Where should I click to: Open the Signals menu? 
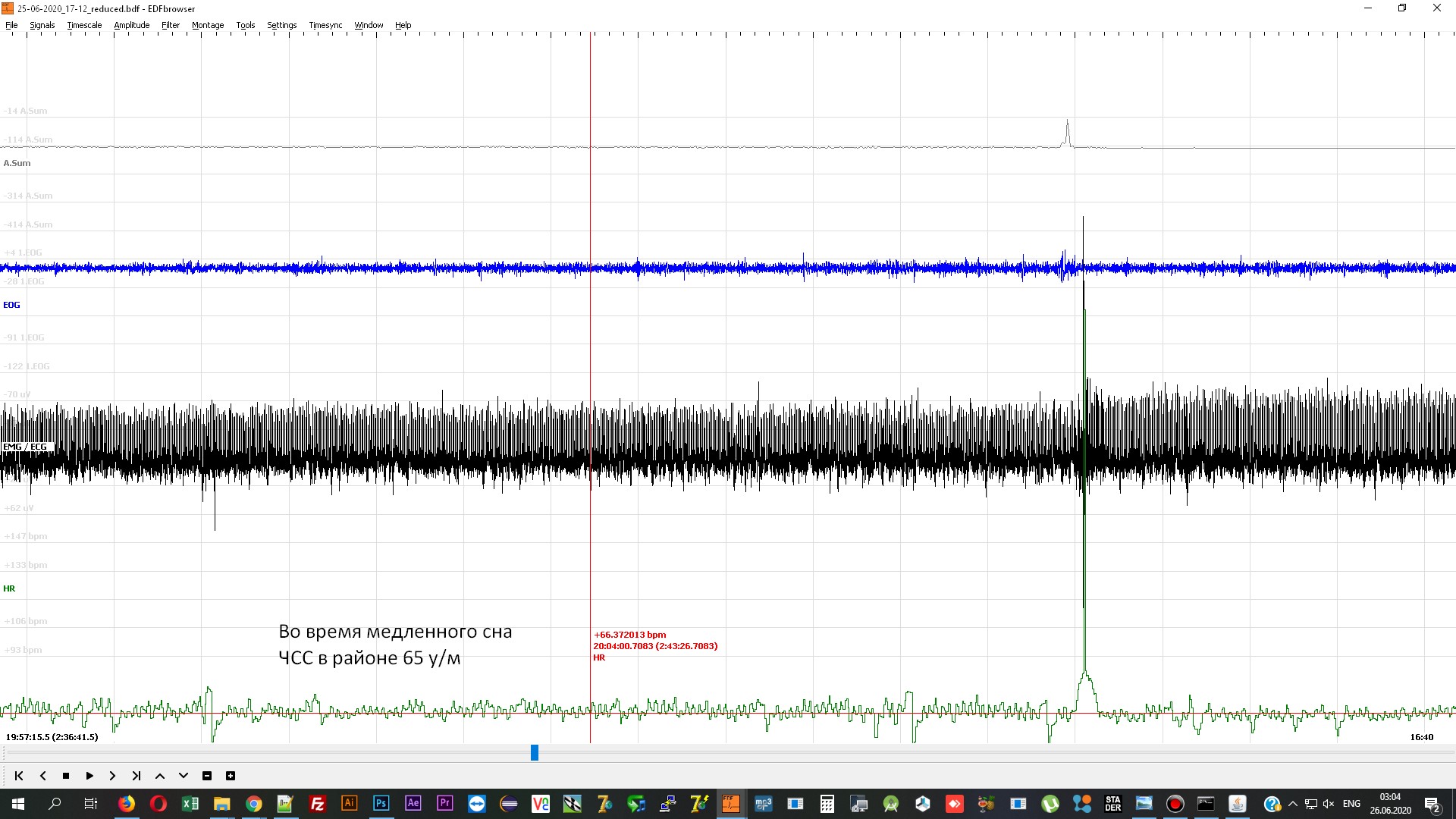pos(42,25)
